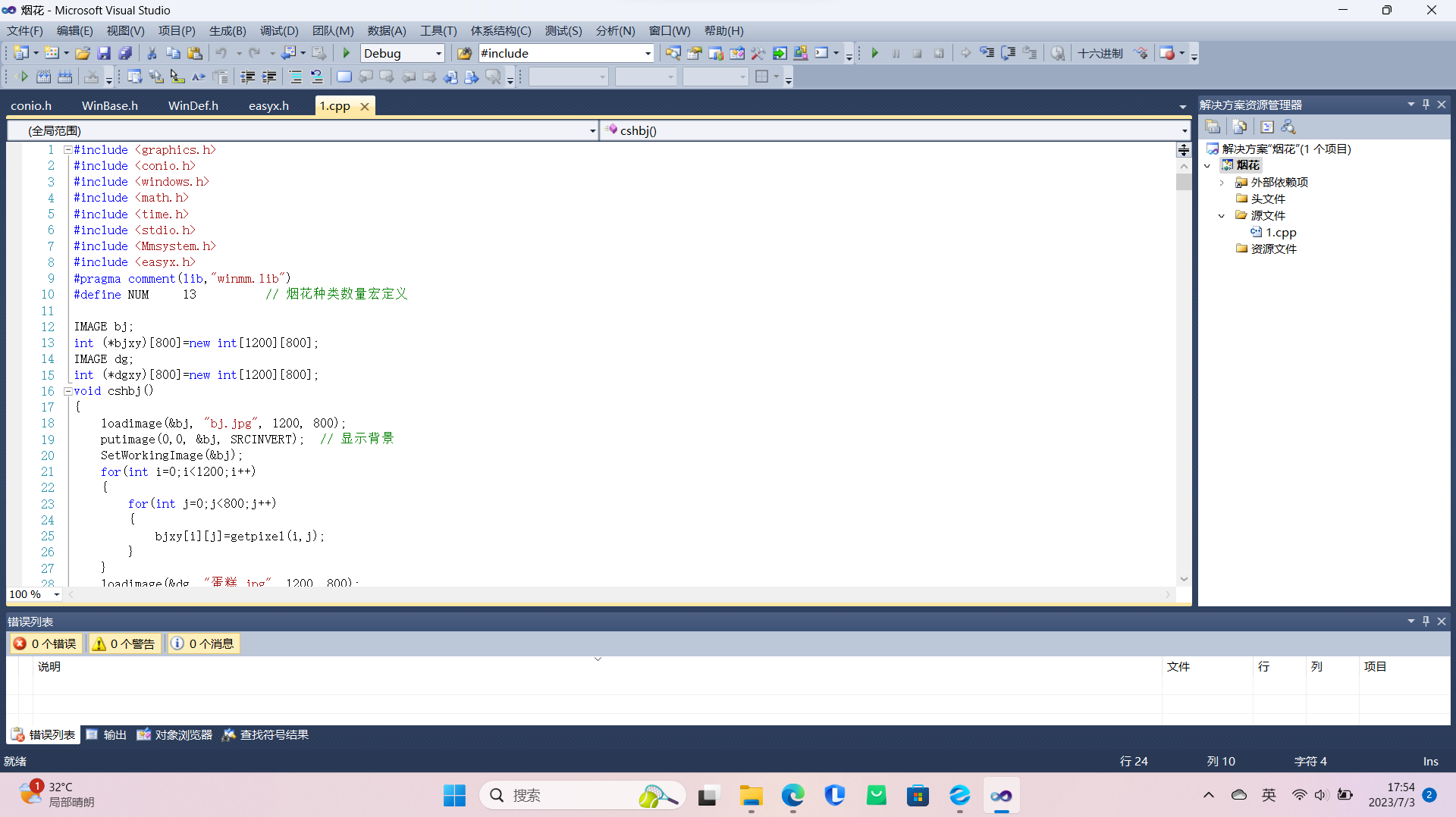1456x817 pixels.
Task: Toggle bookmark on current line
Action: [344, 77]
